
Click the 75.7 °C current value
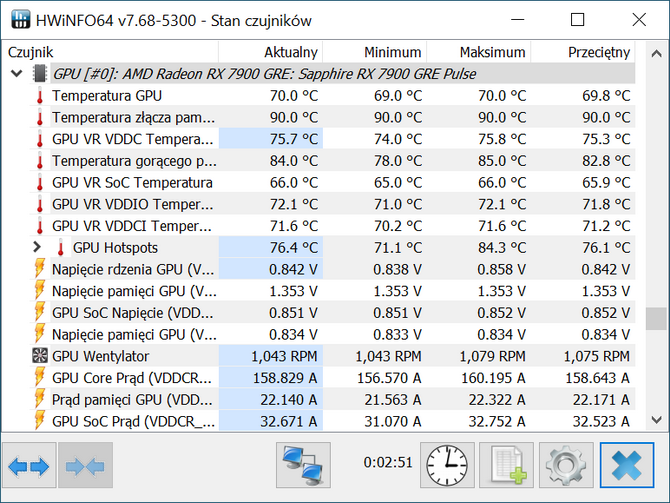294,139
